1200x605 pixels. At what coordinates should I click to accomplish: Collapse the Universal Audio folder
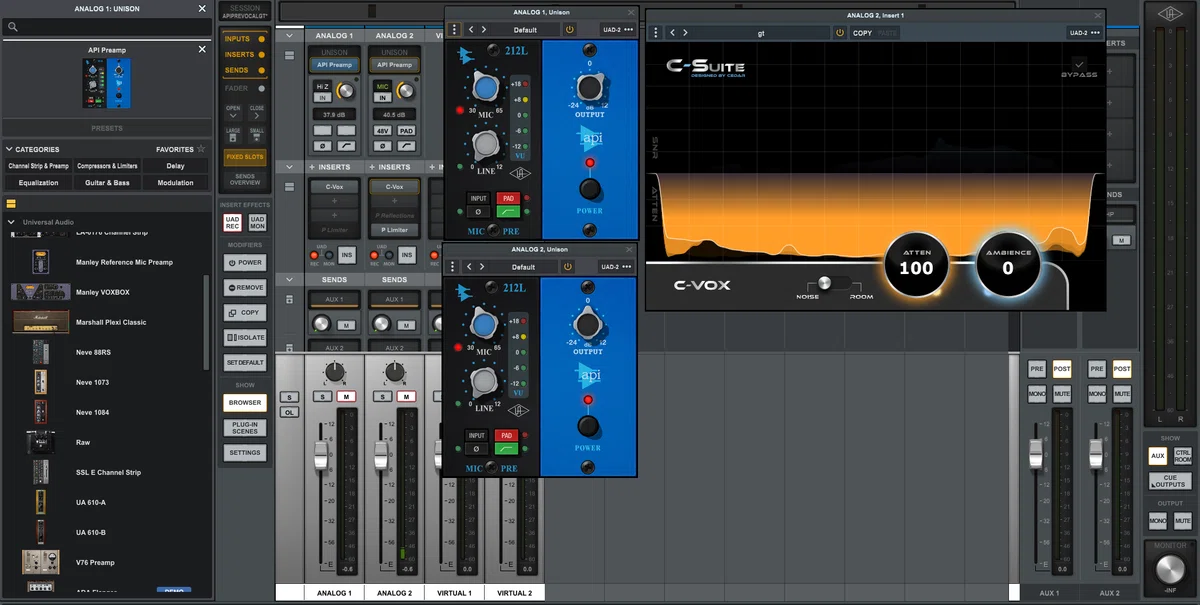11,222
